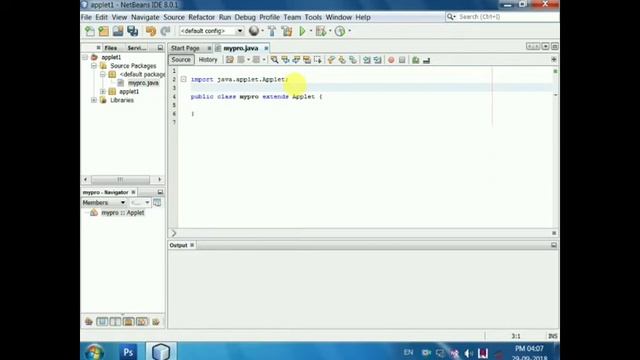Toggle Show Fields navigator filter
Screen dimensions: 640x360
point(102,322)
